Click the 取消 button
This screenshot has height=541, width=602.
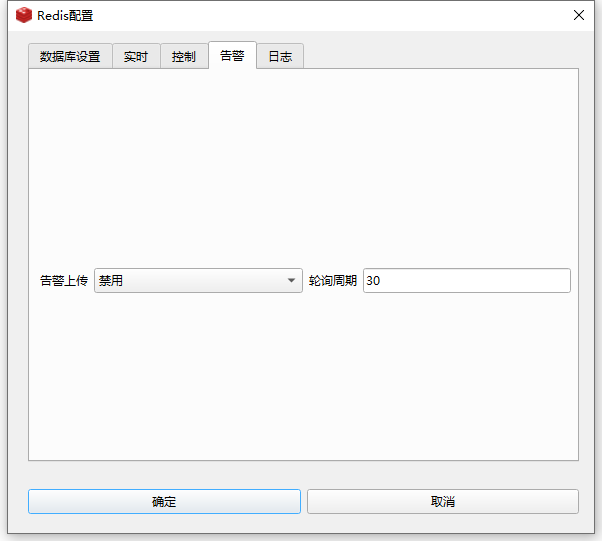tap(443, 501)
